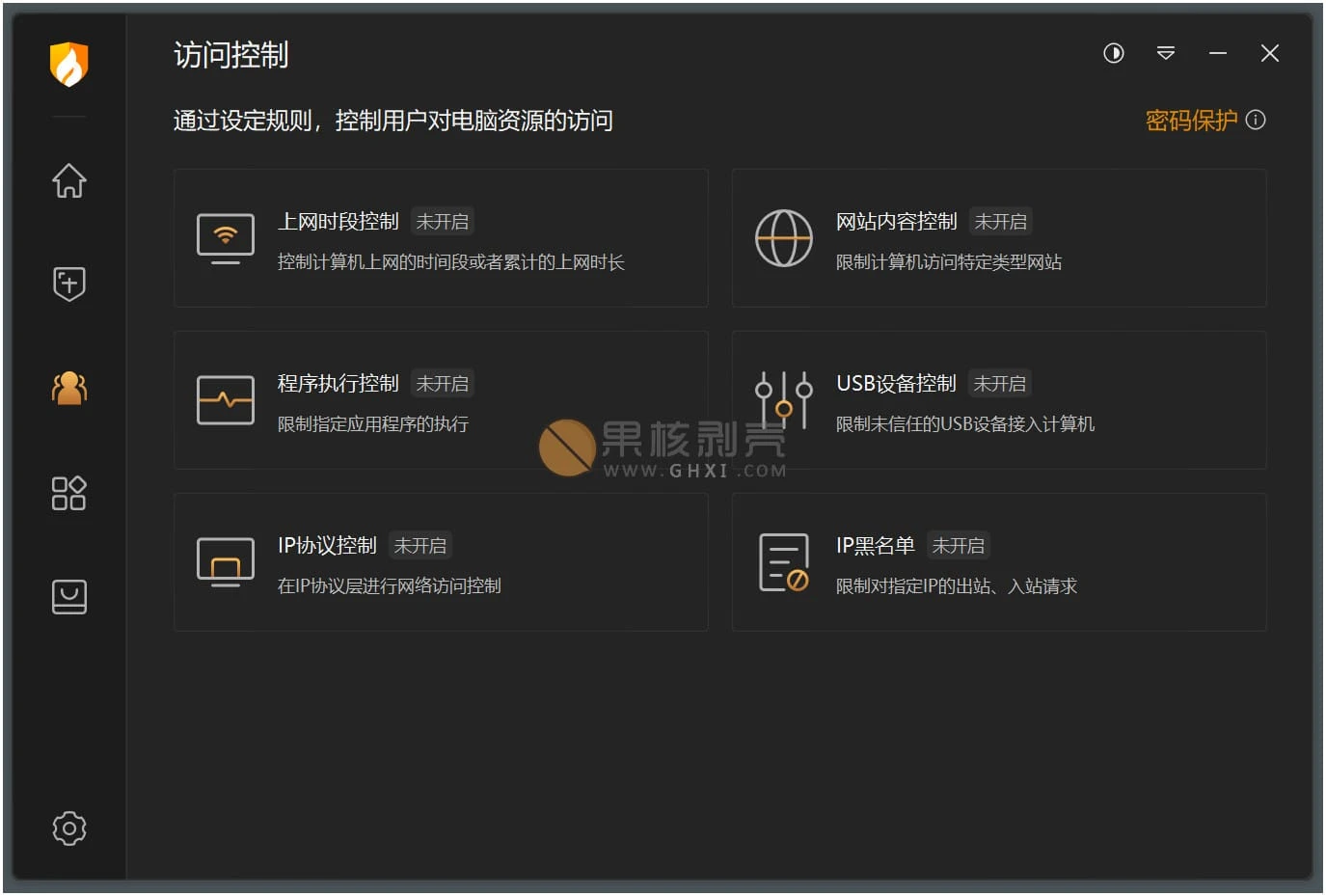Open settings gear in sidebar
Viewport: 1326px width, 896px height.
pos(68,828)
